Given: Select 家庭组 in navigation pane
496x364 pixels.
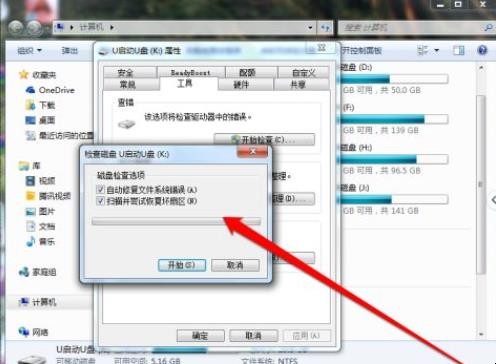Looking at the screenshot, I should (x=38, y=272).
